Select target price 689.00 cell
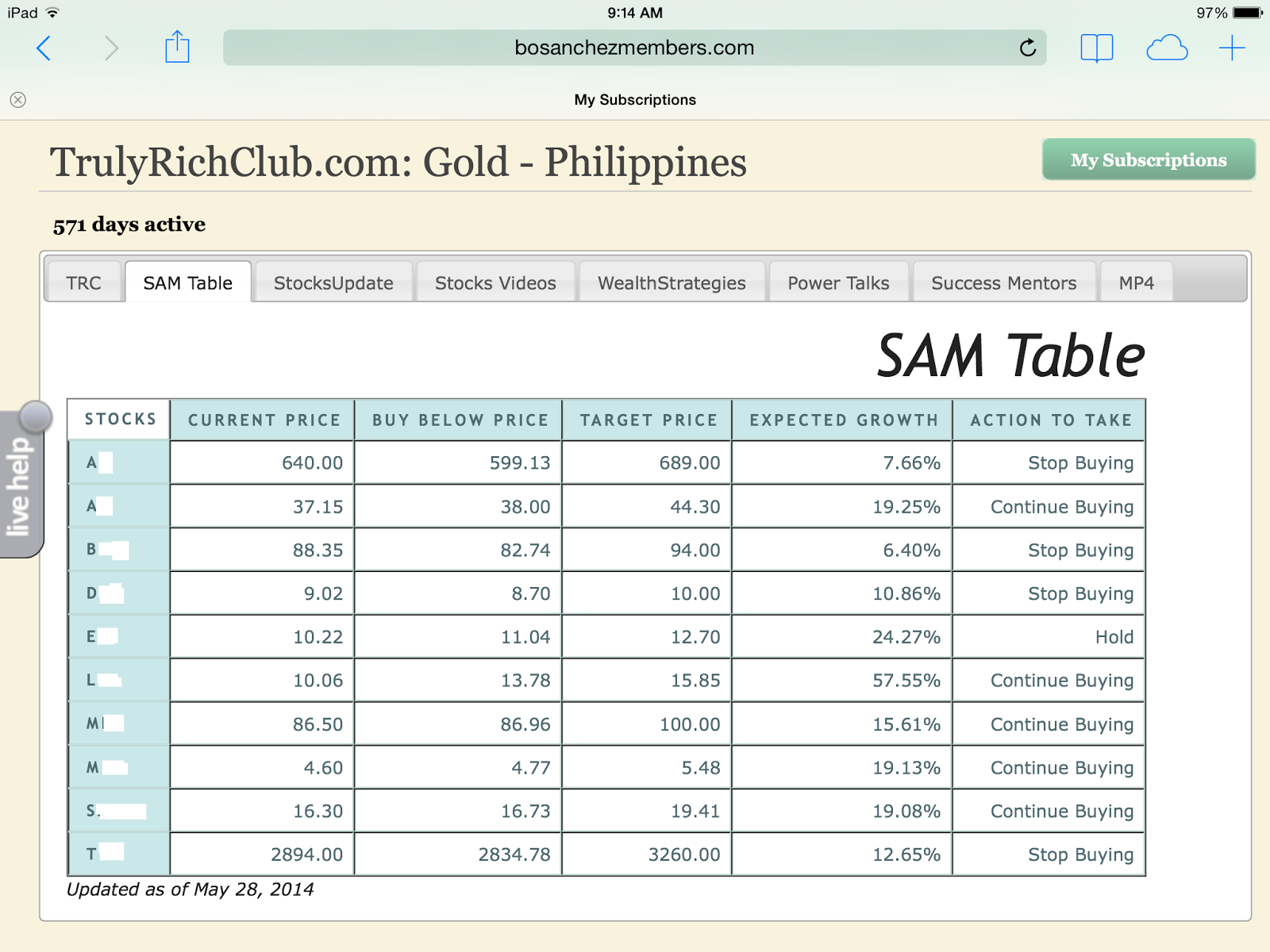This screenshot has height=952, width=1270. click(x=648, y=463)
